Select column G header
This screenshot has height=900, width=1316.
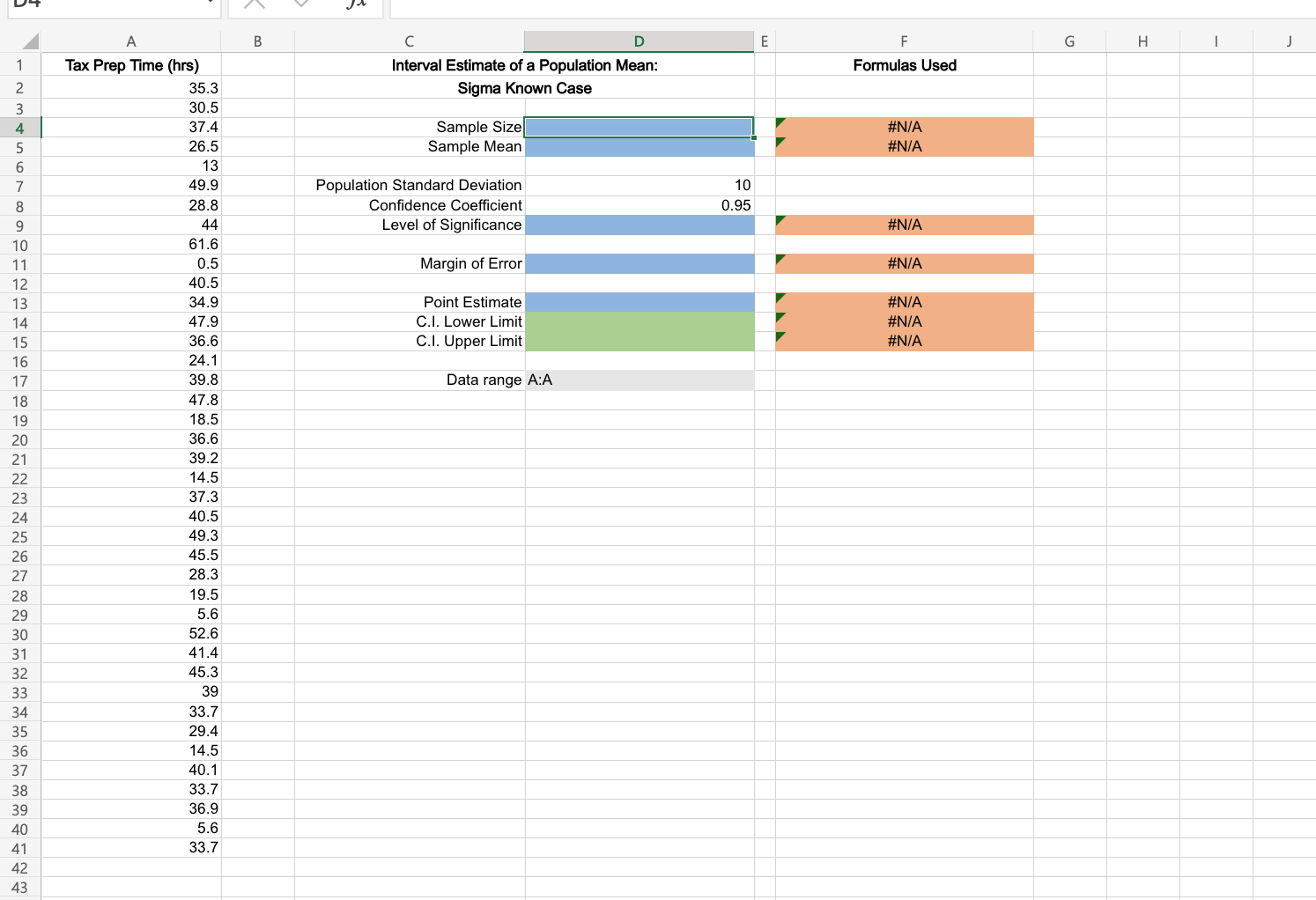1069,41
